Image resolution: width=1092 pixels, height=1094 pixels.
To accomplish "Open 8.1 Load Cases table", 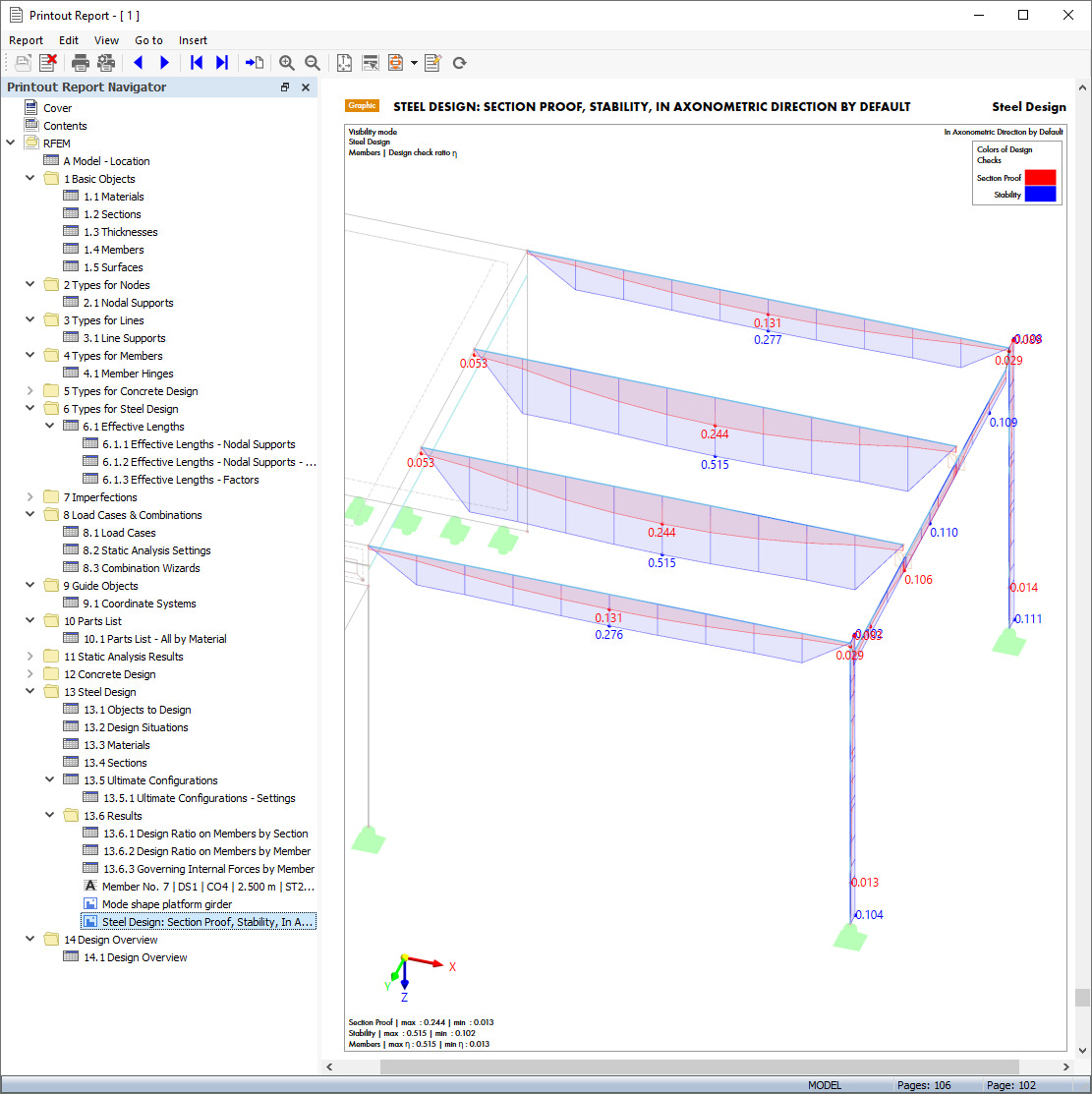I will 119,533.
